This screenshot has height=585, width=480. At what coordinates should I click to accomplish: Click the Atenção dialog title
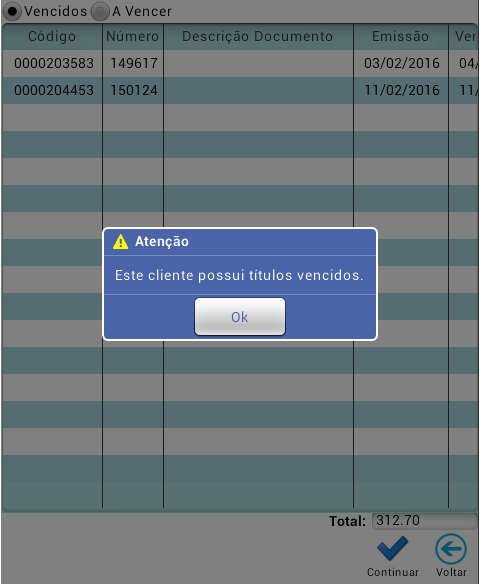162,241
